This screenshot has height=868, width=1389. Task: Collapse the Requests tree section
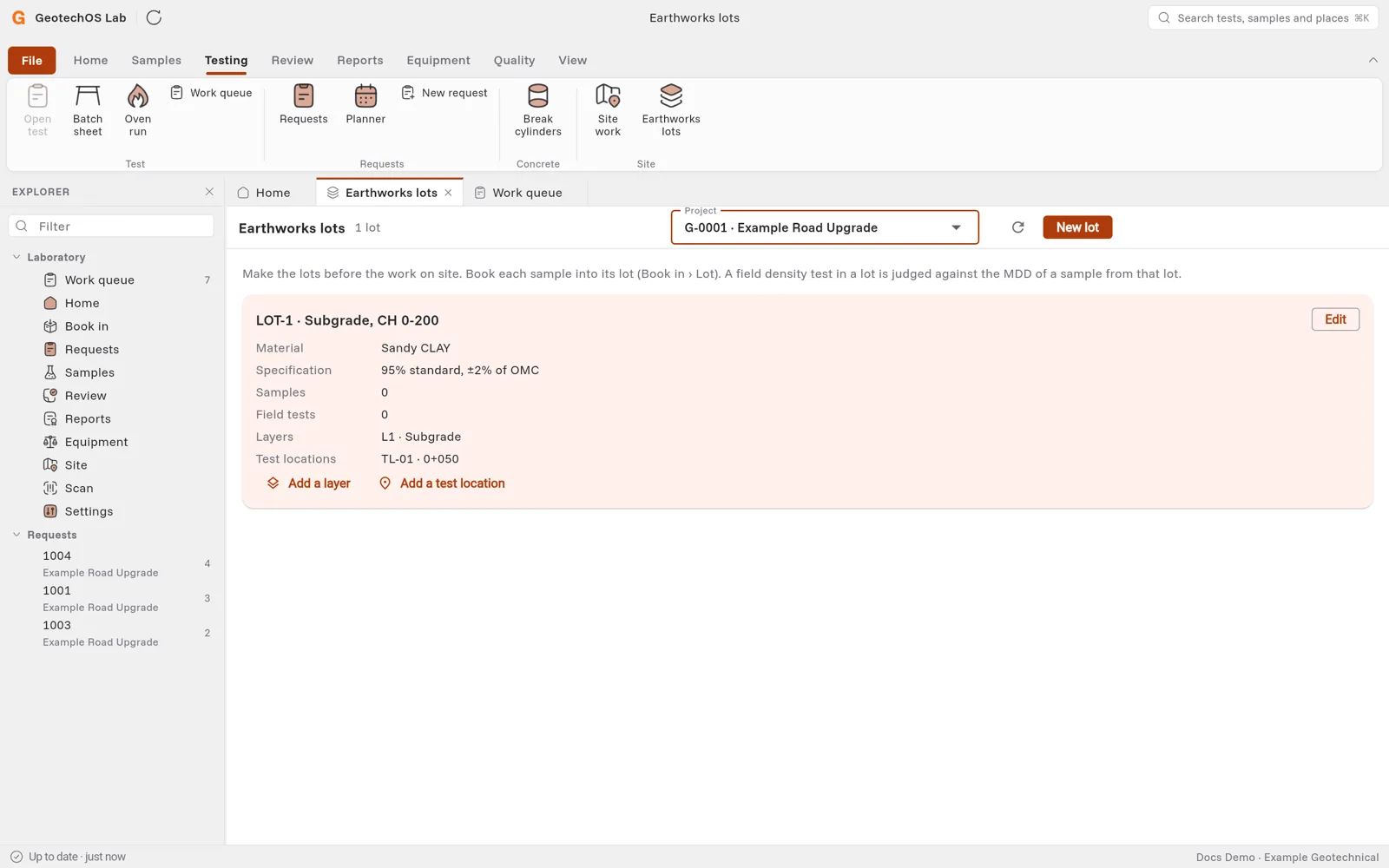click(16, 535)
